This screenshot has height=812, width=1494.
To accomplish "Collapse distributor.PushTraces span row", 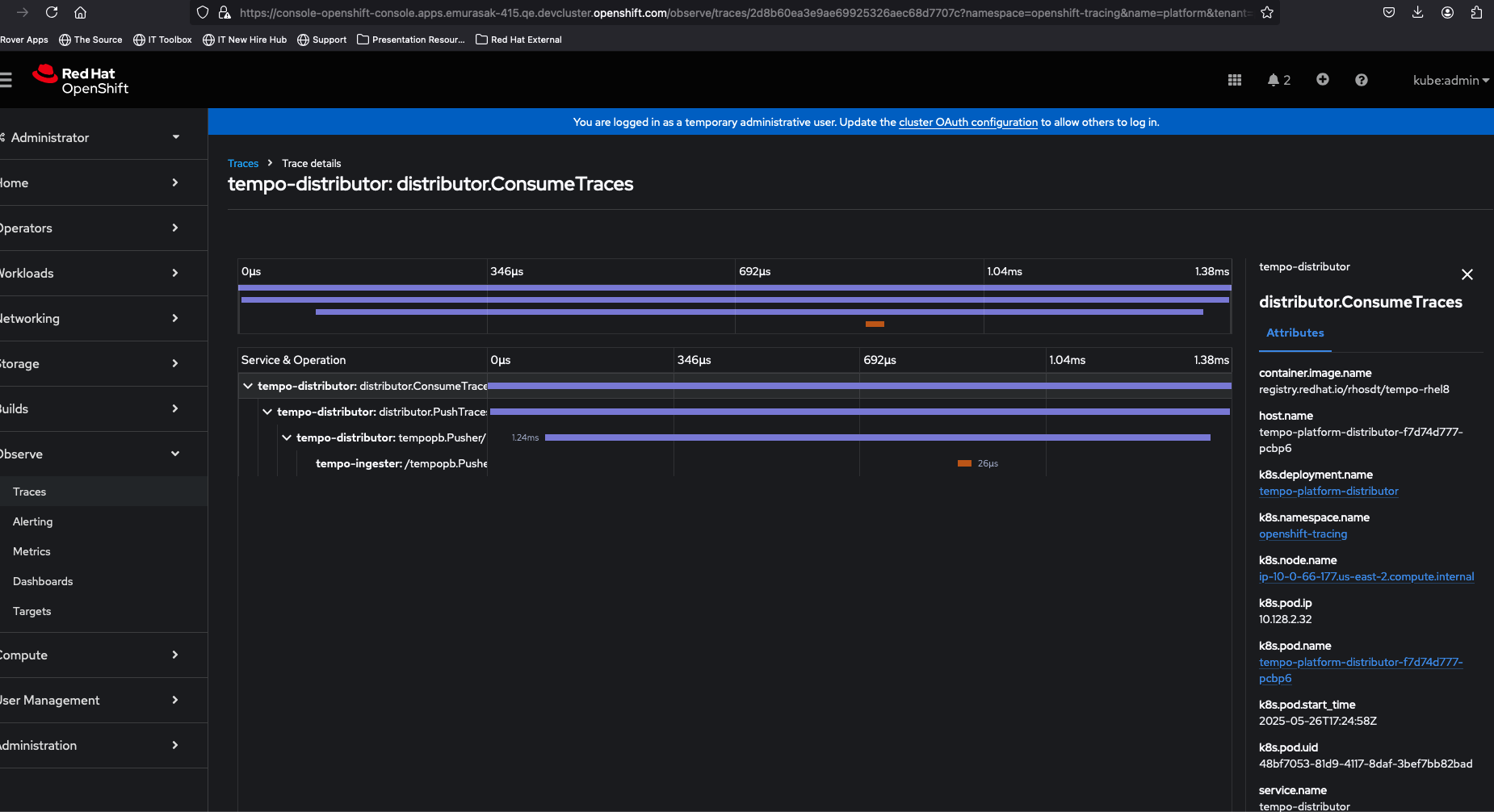I will (x=267, y=412).
